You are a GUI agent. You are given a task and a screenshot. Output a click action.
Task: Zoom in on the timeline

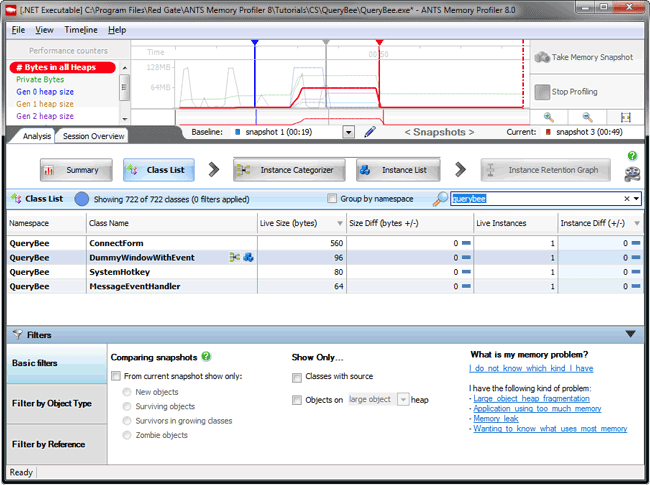(x=549, y=117)
